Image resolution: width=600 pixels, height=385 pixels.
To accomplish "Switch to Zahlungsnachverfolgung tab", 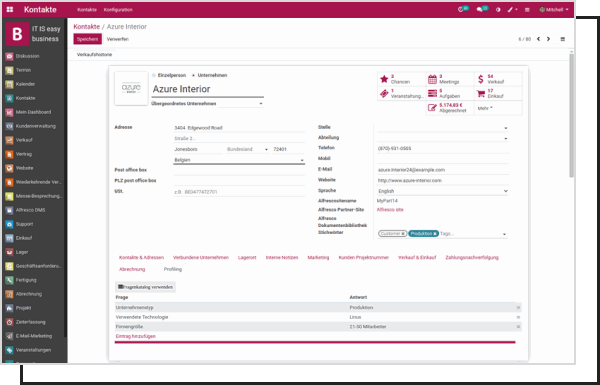I will coord(472,258).
